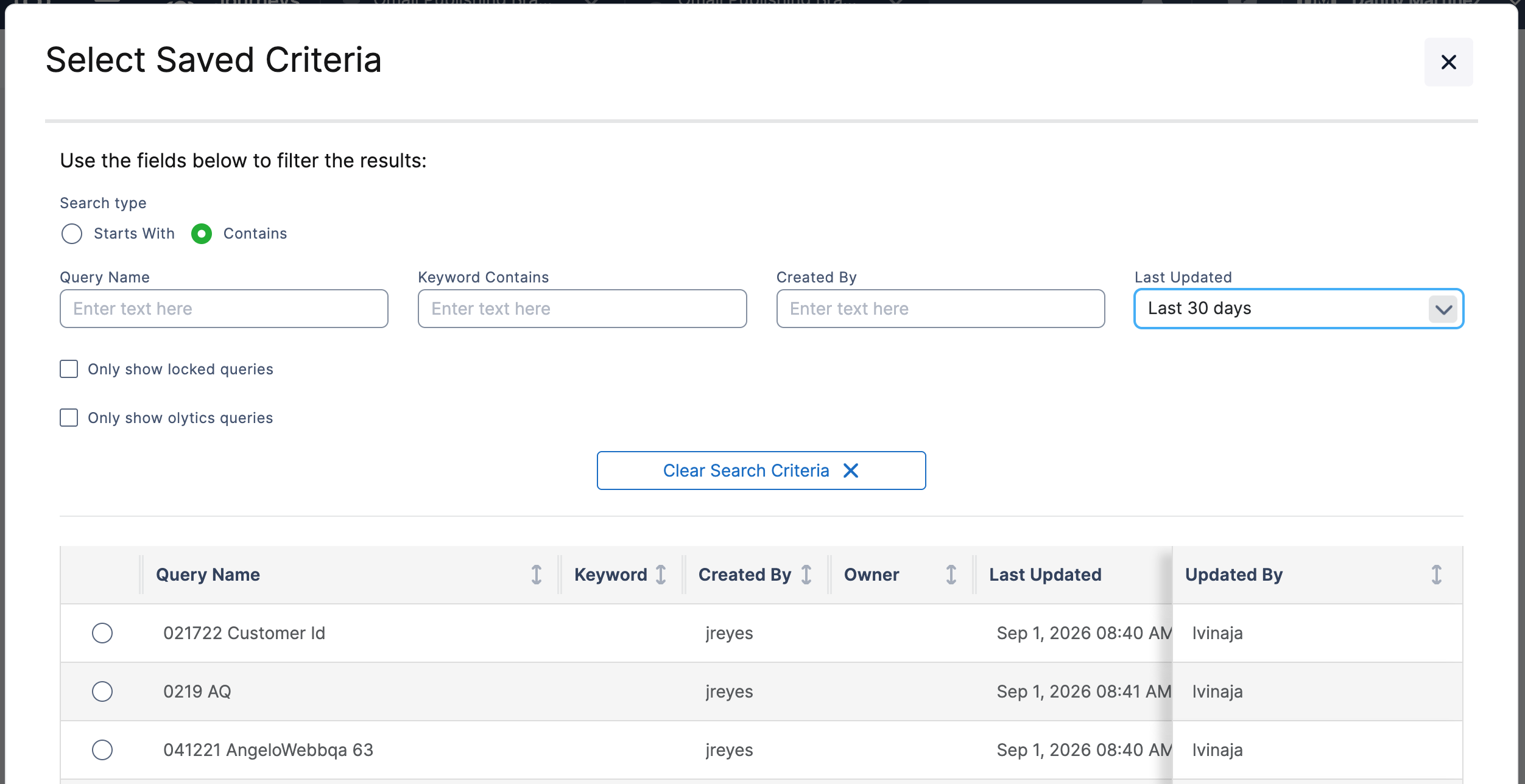Select the Starts With search type
Screen dimensions: 1525x784
(x=72, y=234)
